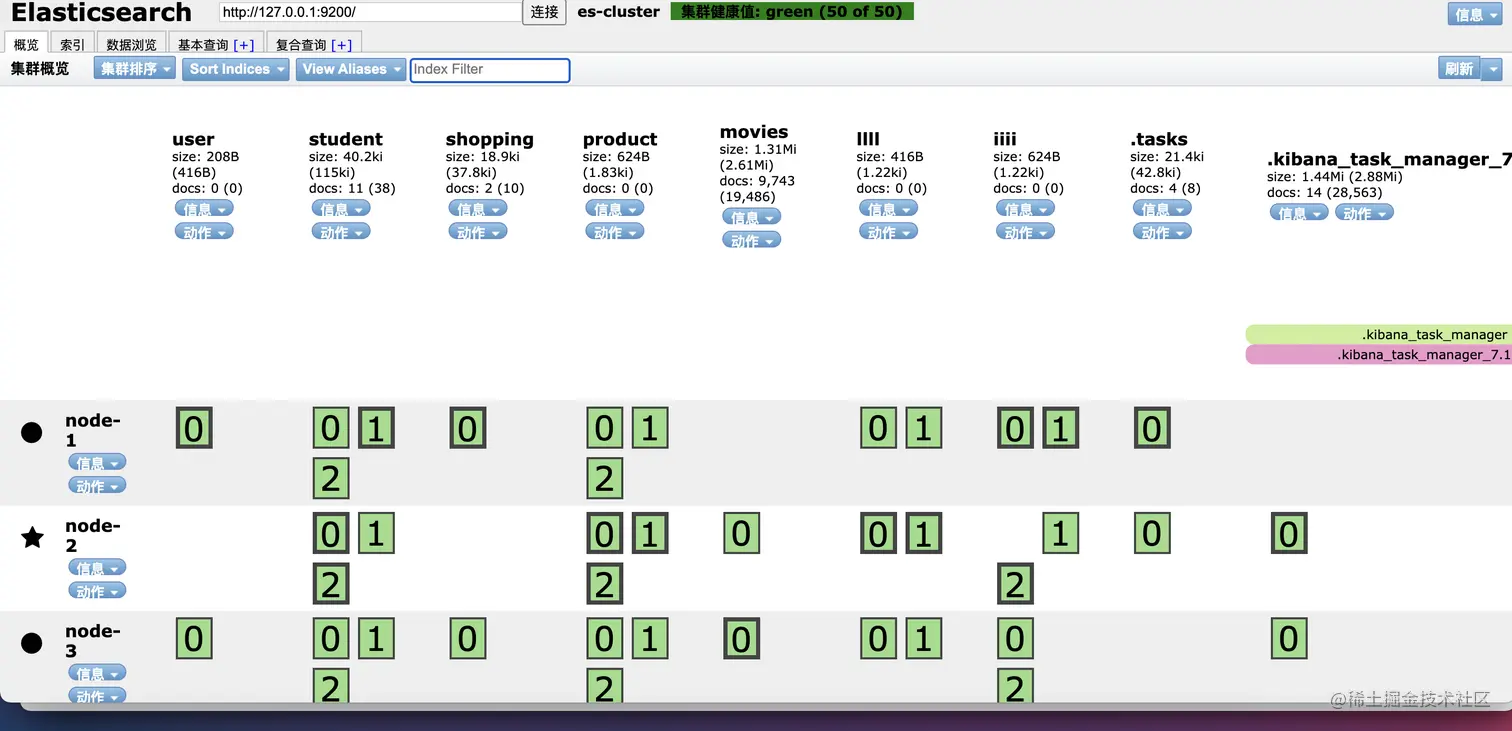Open 信息 dropdown under student index
This screenshot has height=731, width=1512.
click(341, 208)
